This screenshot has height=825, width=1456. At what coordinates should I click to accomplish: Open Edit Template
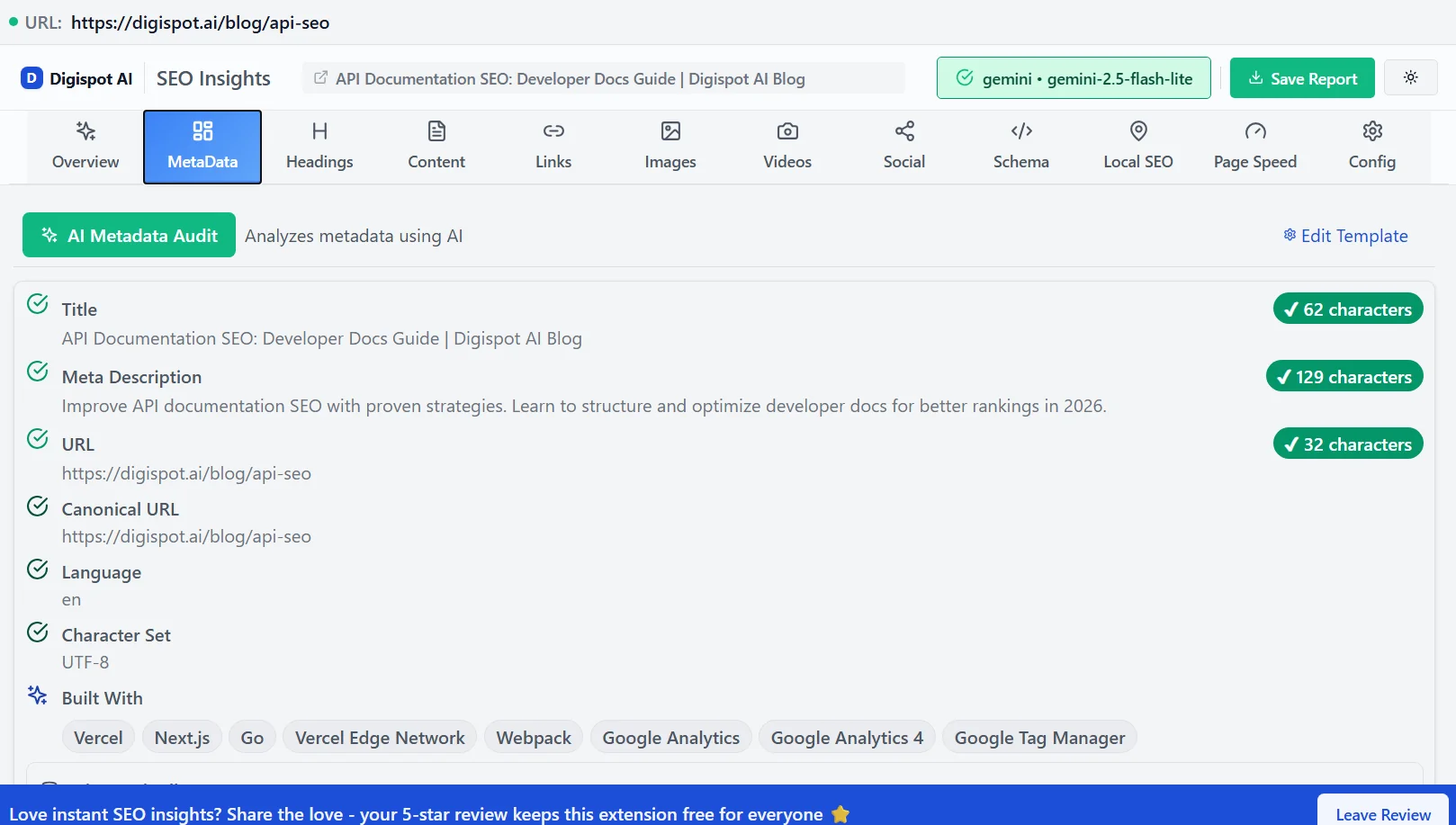coord(1345,235)
